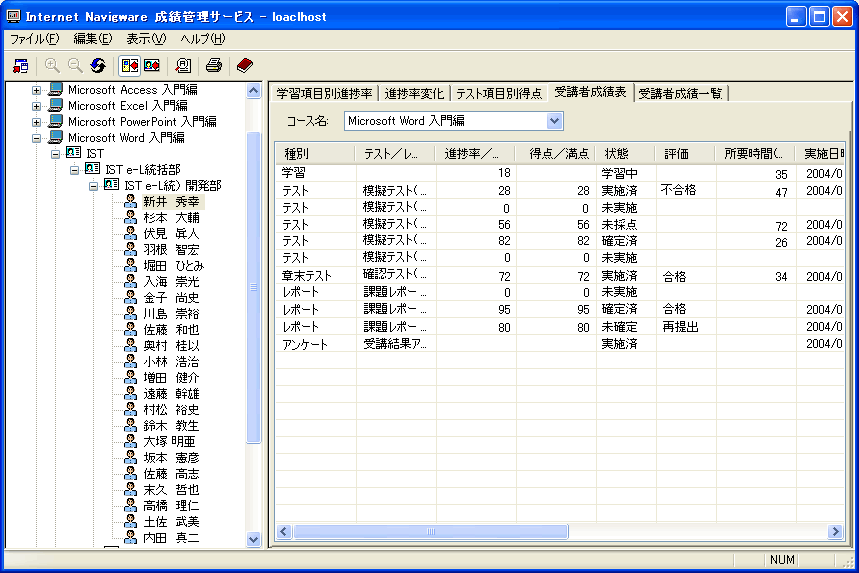The width and height of the screenshot is (859, 573).
Task: Click the organization icon for IST e-L統) 開発部
Action: [x=112, y=185]
